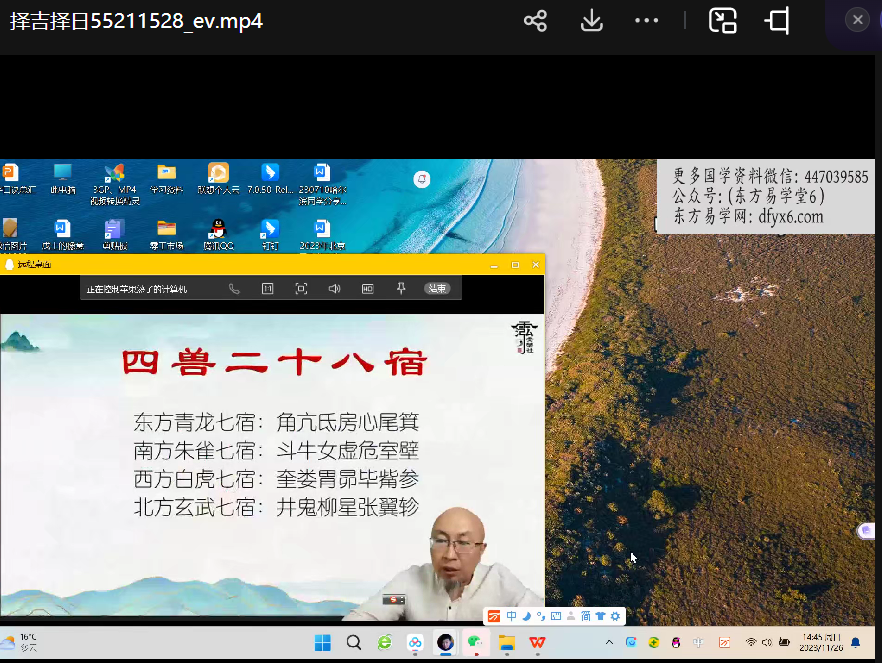Viewport: 882px width, 663px height.
Task: Toggle HD quality in remote toolbar
Action: [x=367, y=289]
